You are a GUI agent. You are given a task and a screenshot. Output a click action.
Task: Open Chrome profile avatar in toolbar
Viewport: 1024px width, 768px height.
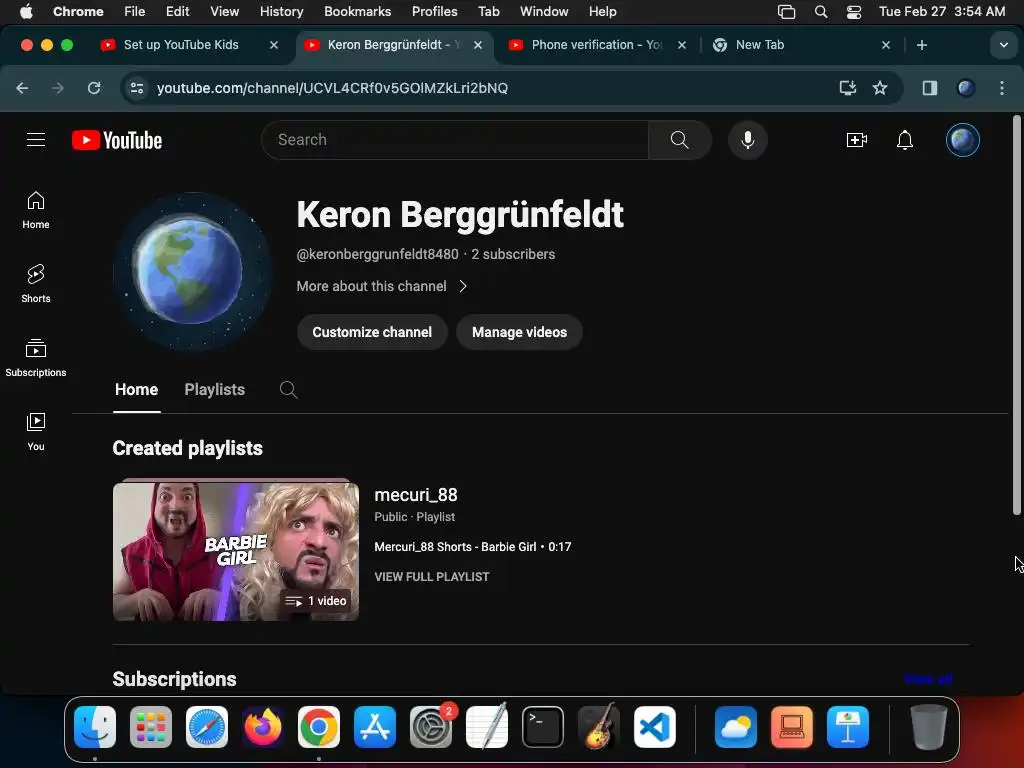(x=965, y=88)
